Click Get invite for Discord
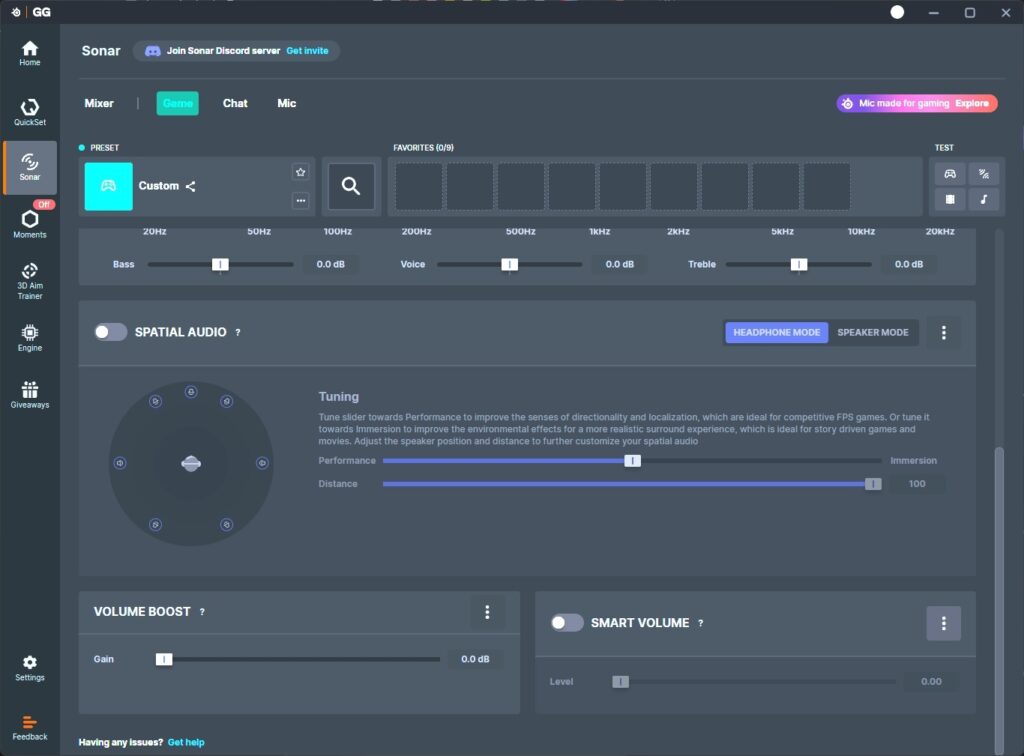 click(307, 51)
